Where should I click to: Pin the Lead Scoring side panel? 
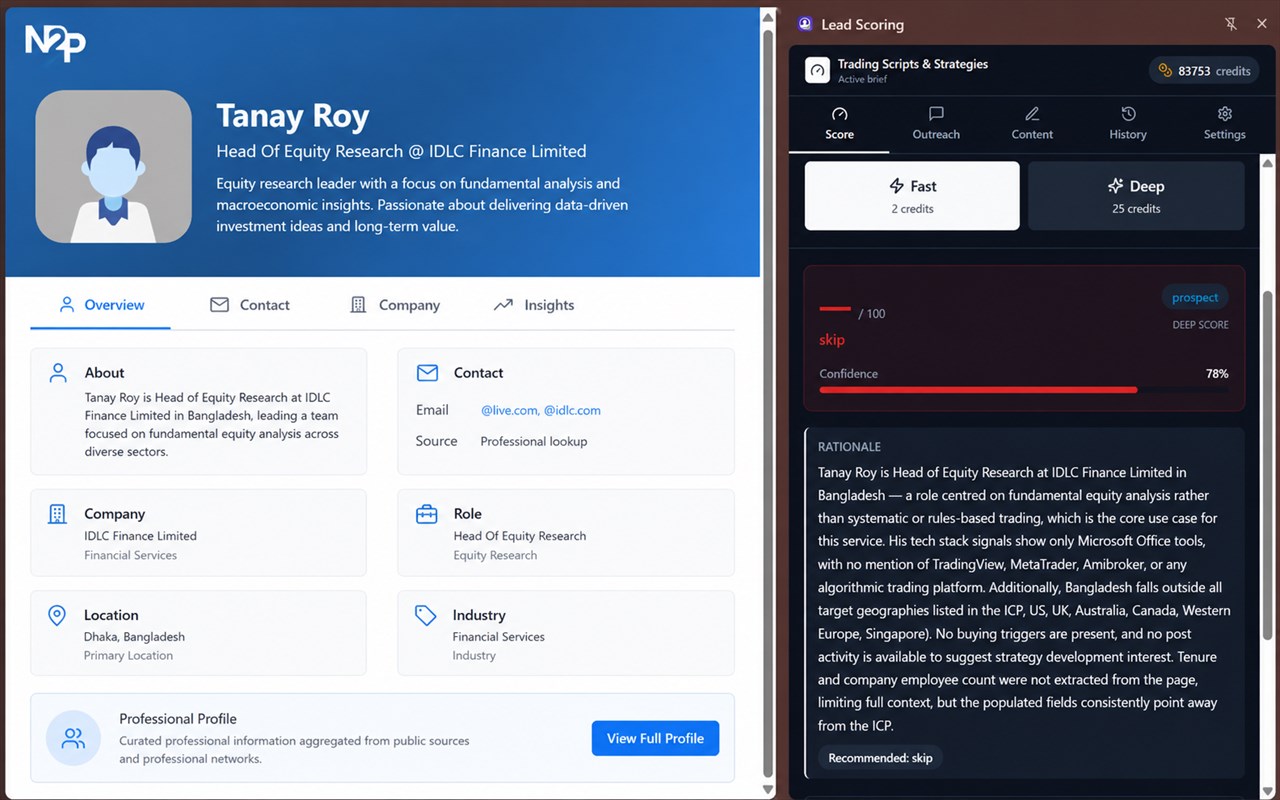pyautogui.click(x=1231, y=24)
